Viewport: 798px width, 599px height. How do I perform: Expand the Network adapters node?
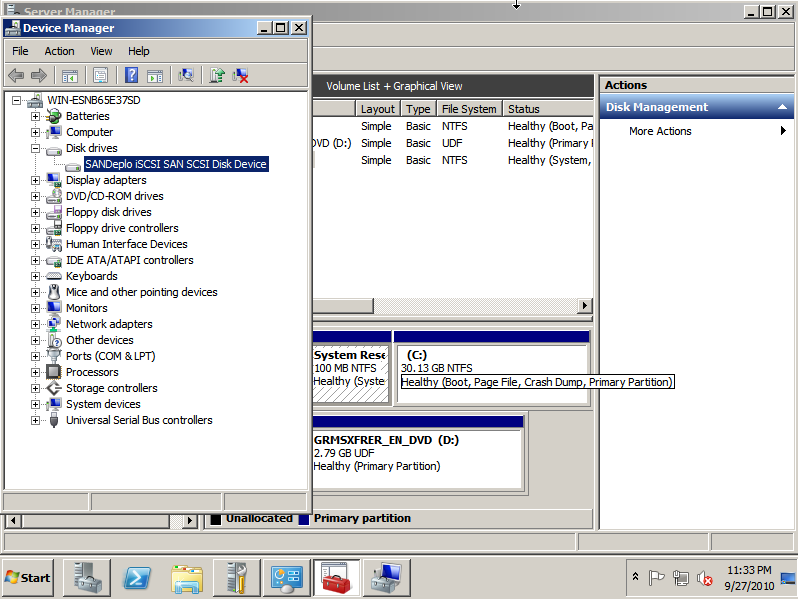pyautogui.click(x=35, y=324)
